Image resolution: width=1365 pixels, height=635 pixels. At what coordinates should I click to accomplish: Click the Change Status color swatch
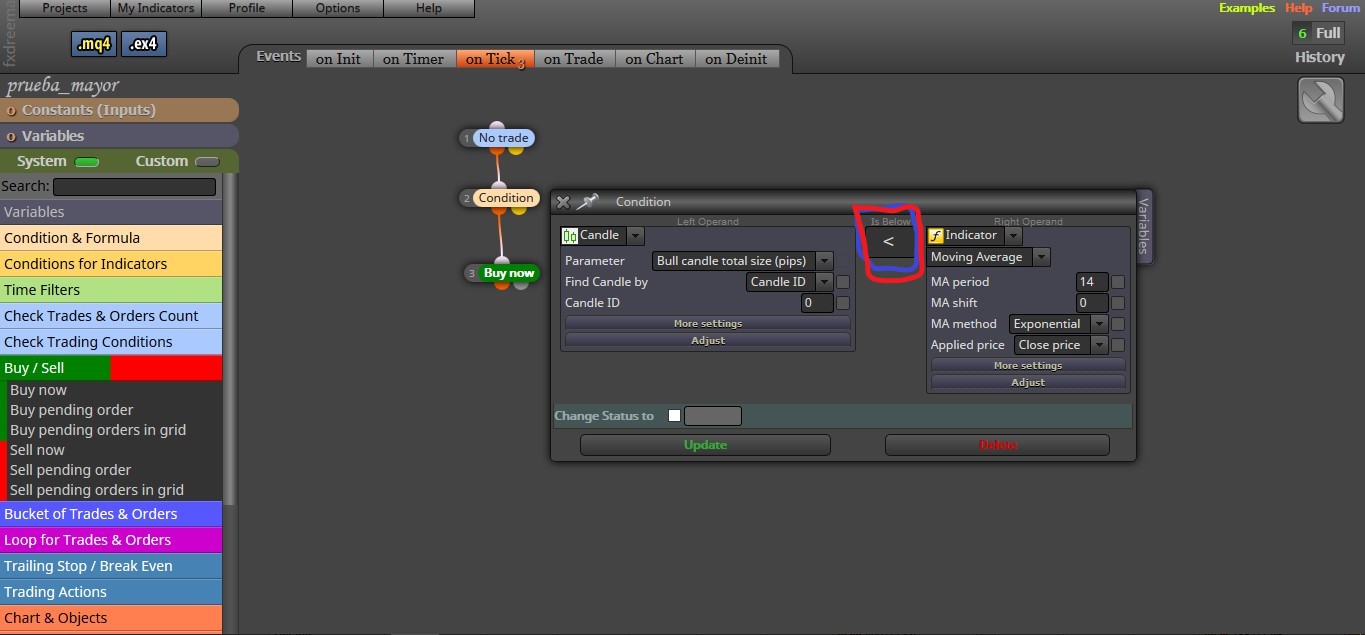click(x=712, y=416)
